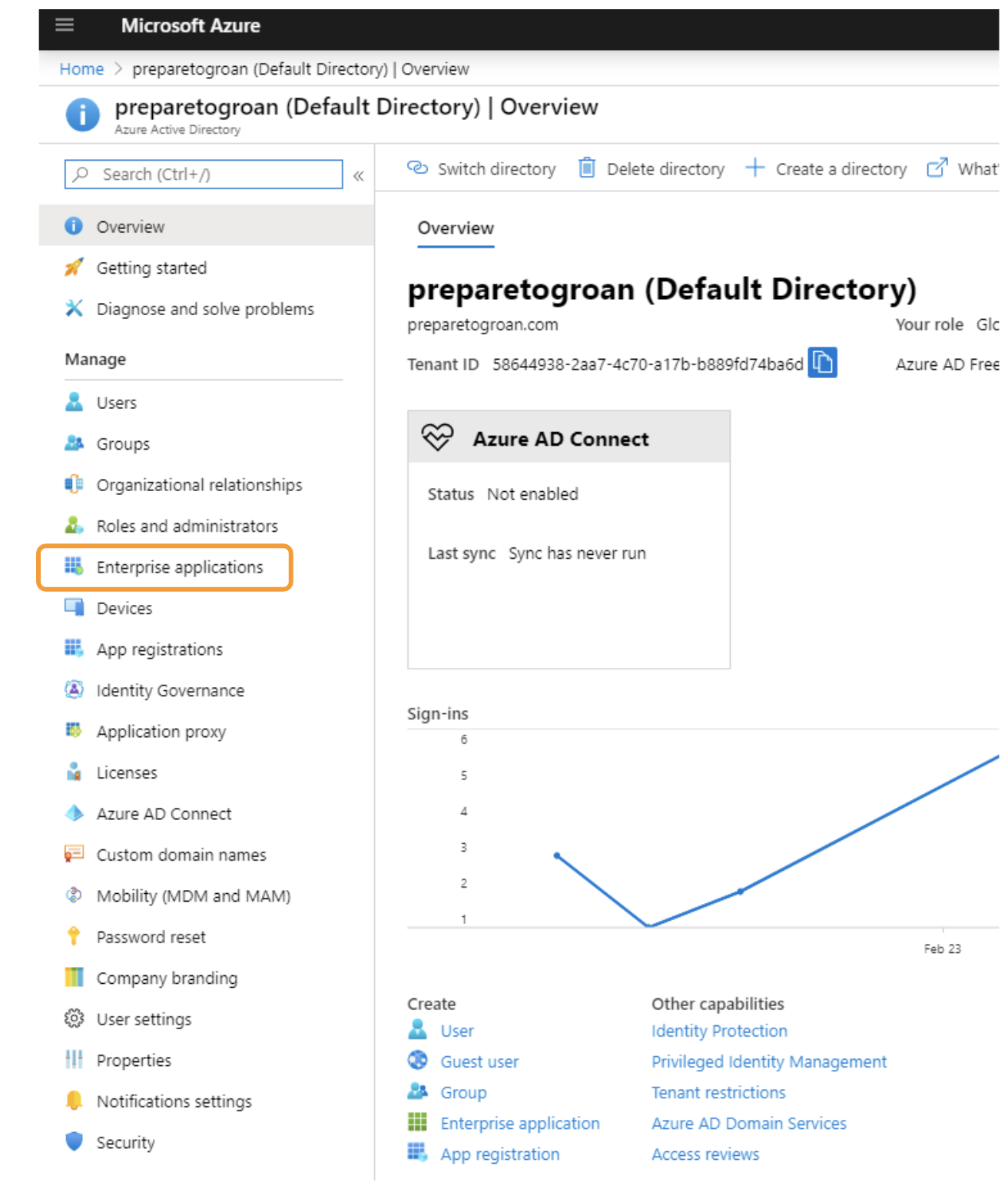Open Overview in the left menu
Viewport: 1008px width, 1199px height.
click(x=206, y=226)
